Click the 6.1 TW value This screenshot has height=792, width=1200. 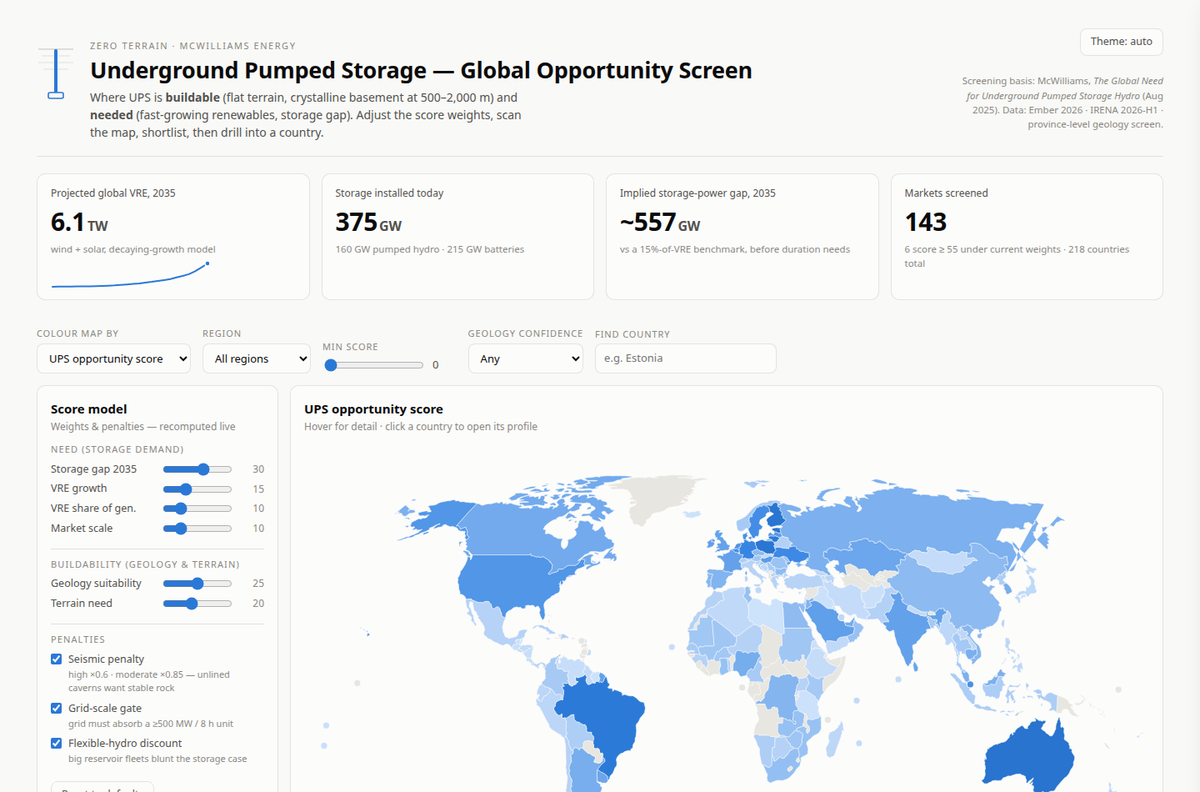[x=79, y=222]
